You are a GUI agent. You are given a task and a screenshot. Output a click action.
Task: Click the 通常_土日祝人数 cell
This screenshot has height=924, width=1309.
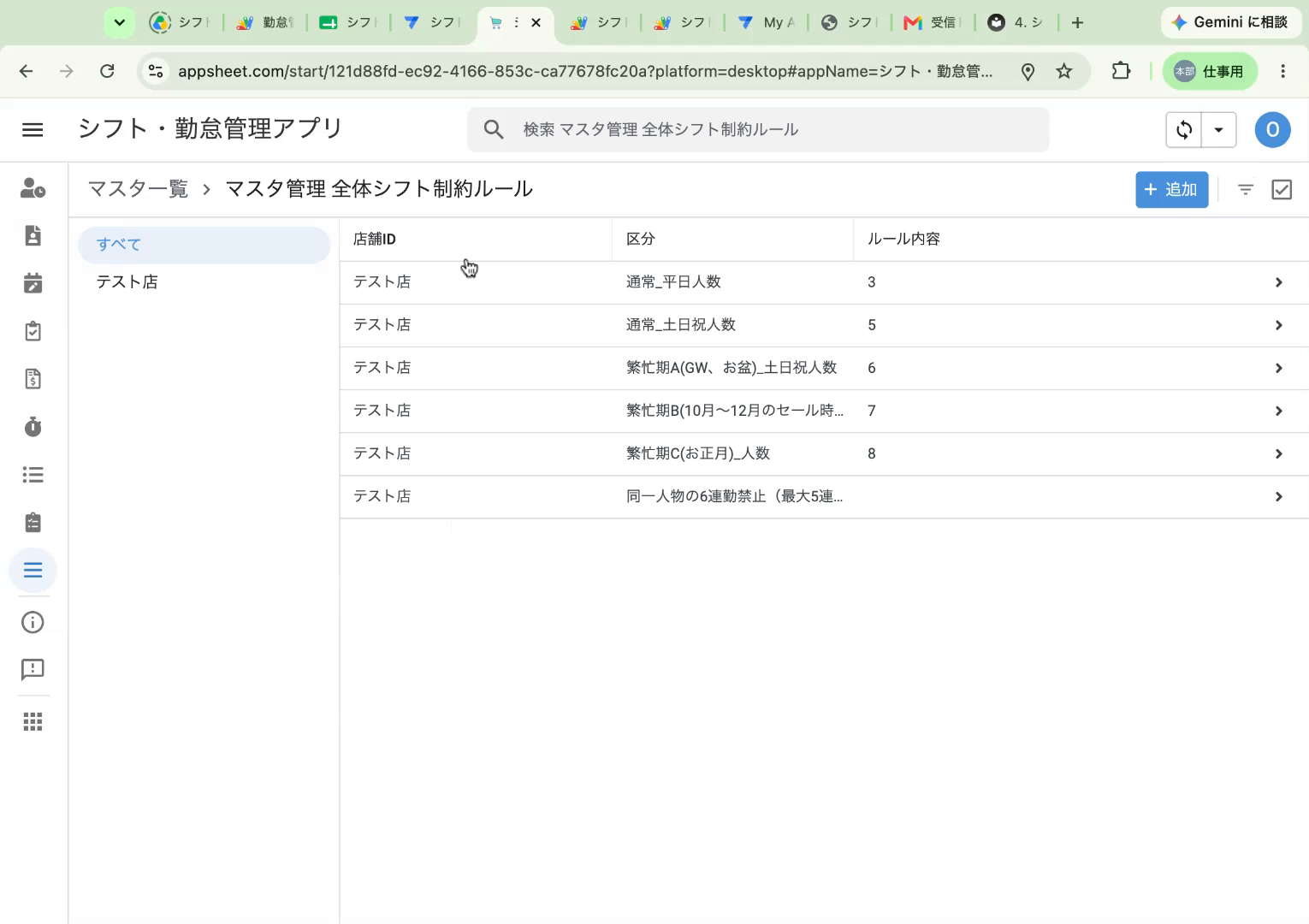click(x=680, y=325)
